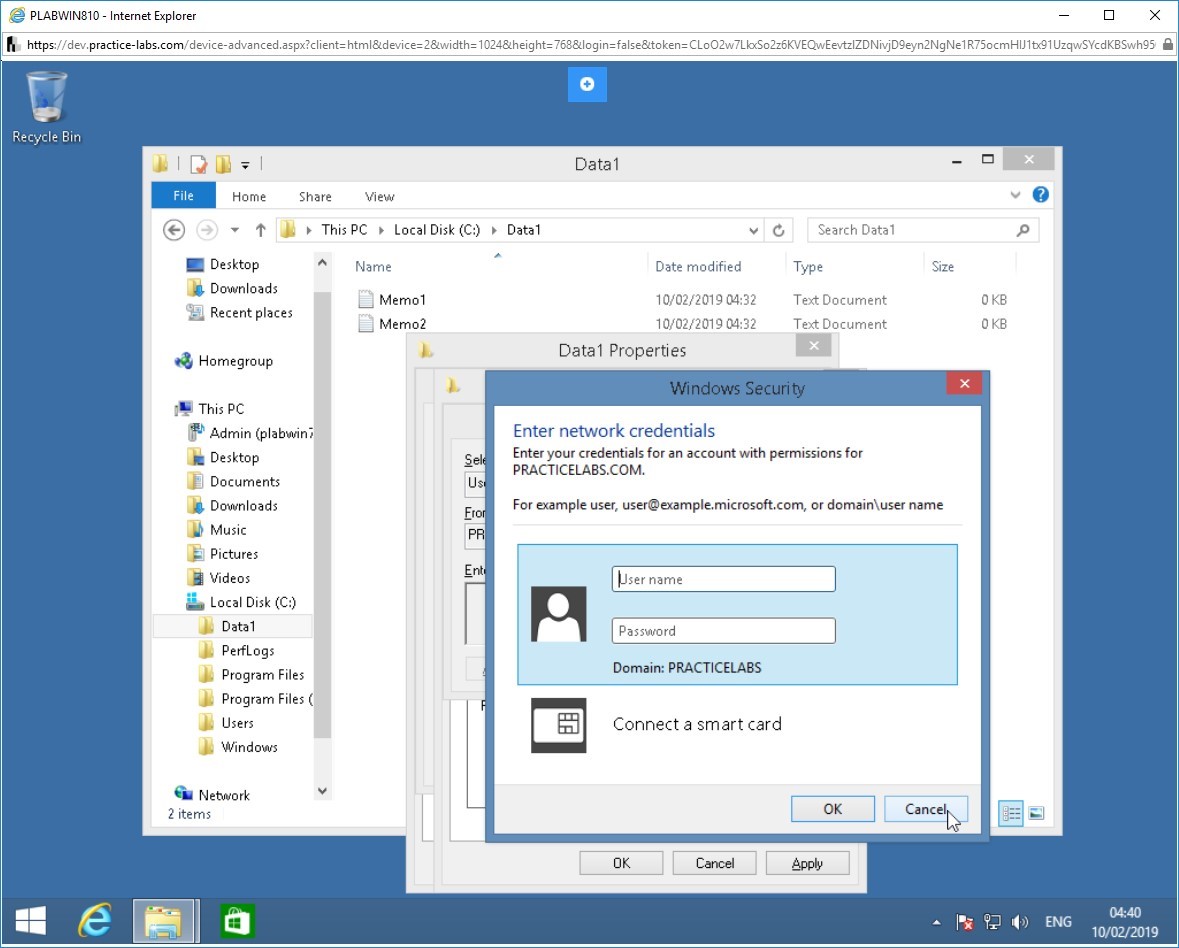This screenshot has height=948, width=1179.
Task: Click This PC in the address bar
Action: click(344, 230)
